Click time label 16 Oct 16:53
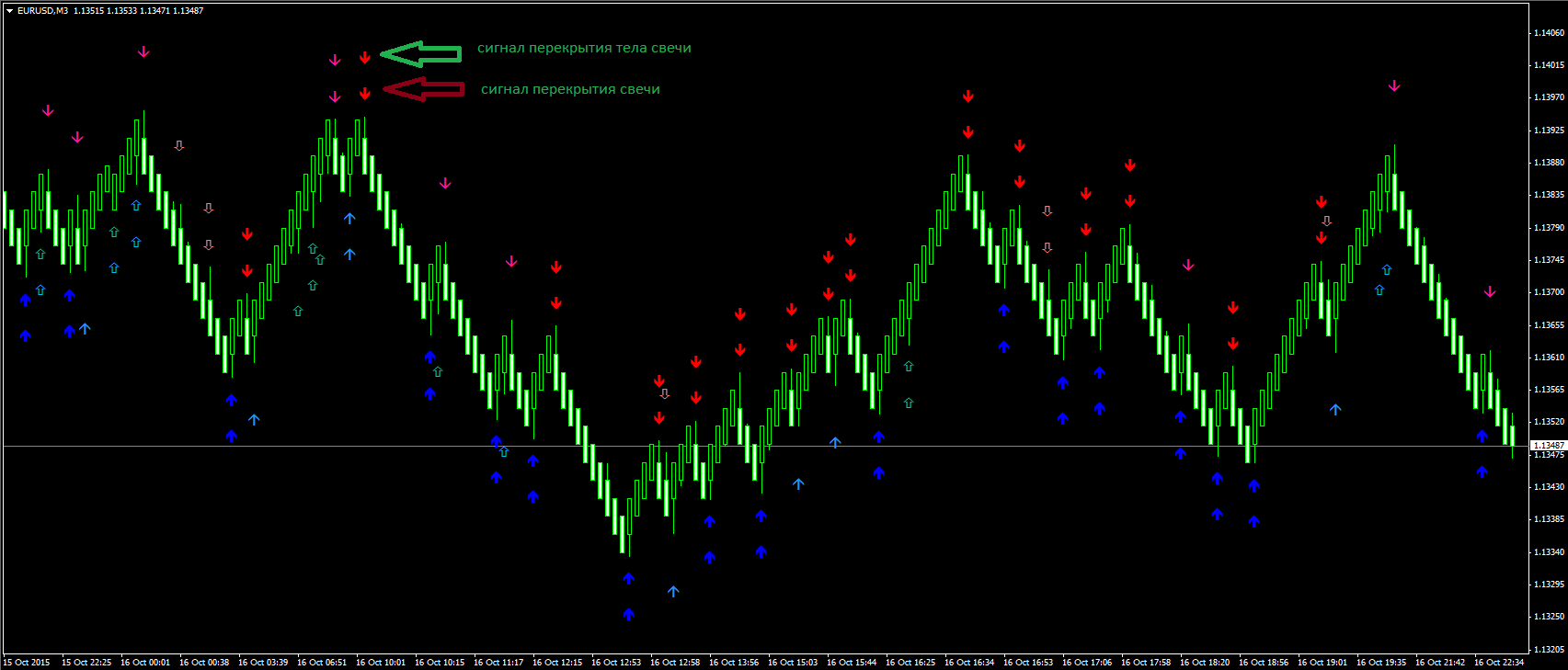This screenshot has width=1568, height=670. [x=1028, y=663]
